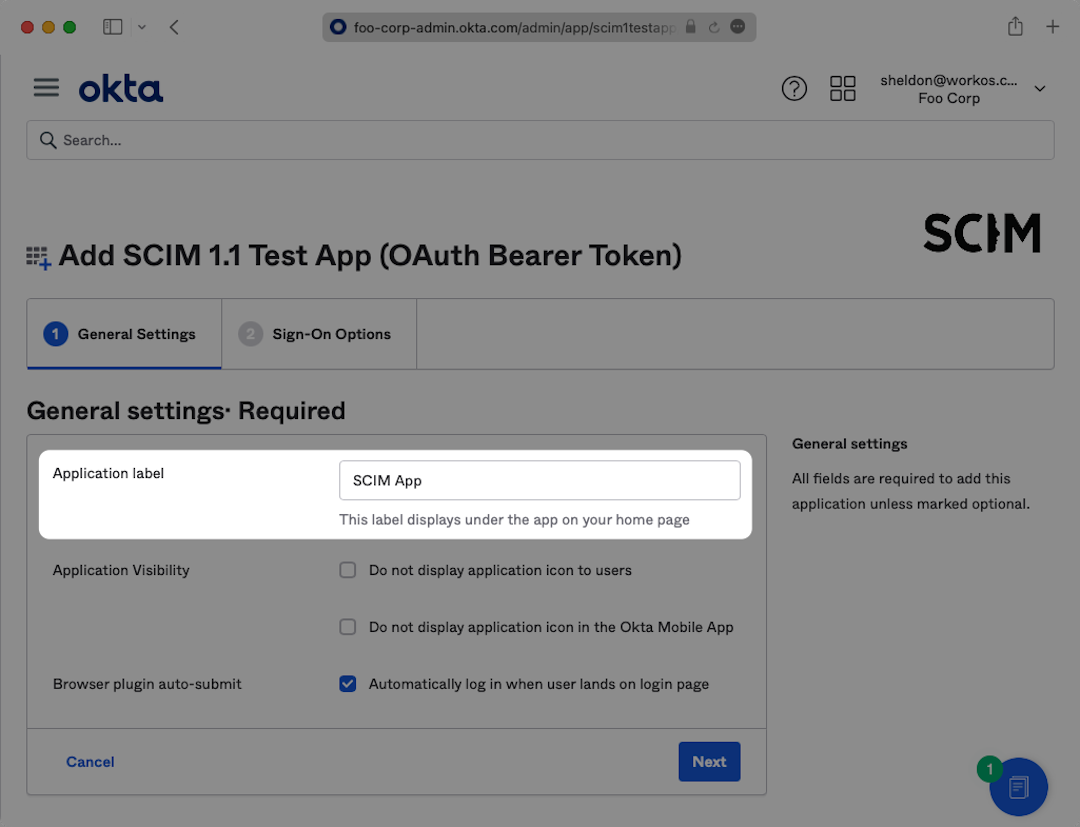Switch to the Sign-On Options tab

318,334
